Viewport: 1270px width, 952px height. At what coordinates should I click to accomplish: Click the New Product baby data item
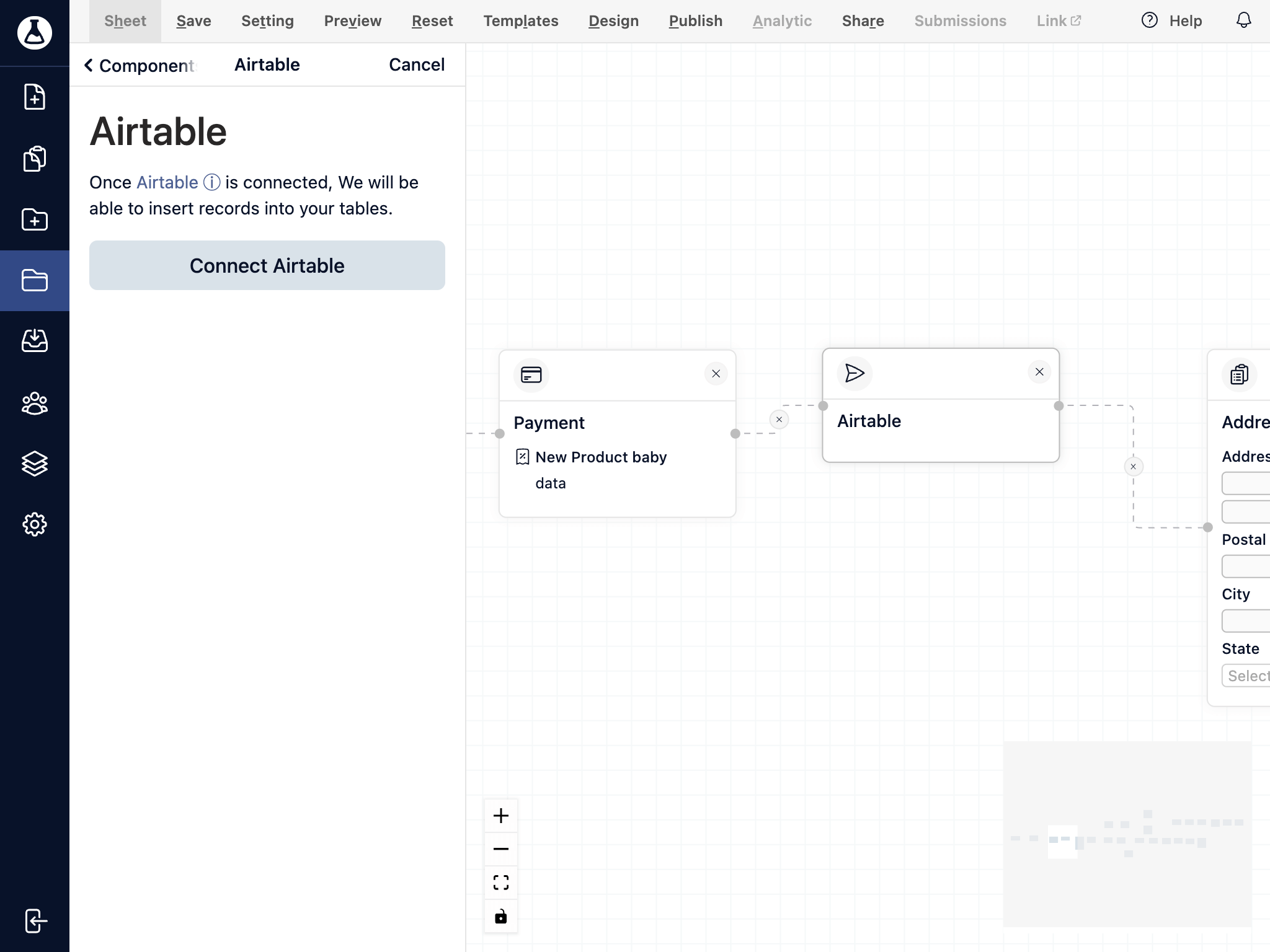tap(591, 470)
